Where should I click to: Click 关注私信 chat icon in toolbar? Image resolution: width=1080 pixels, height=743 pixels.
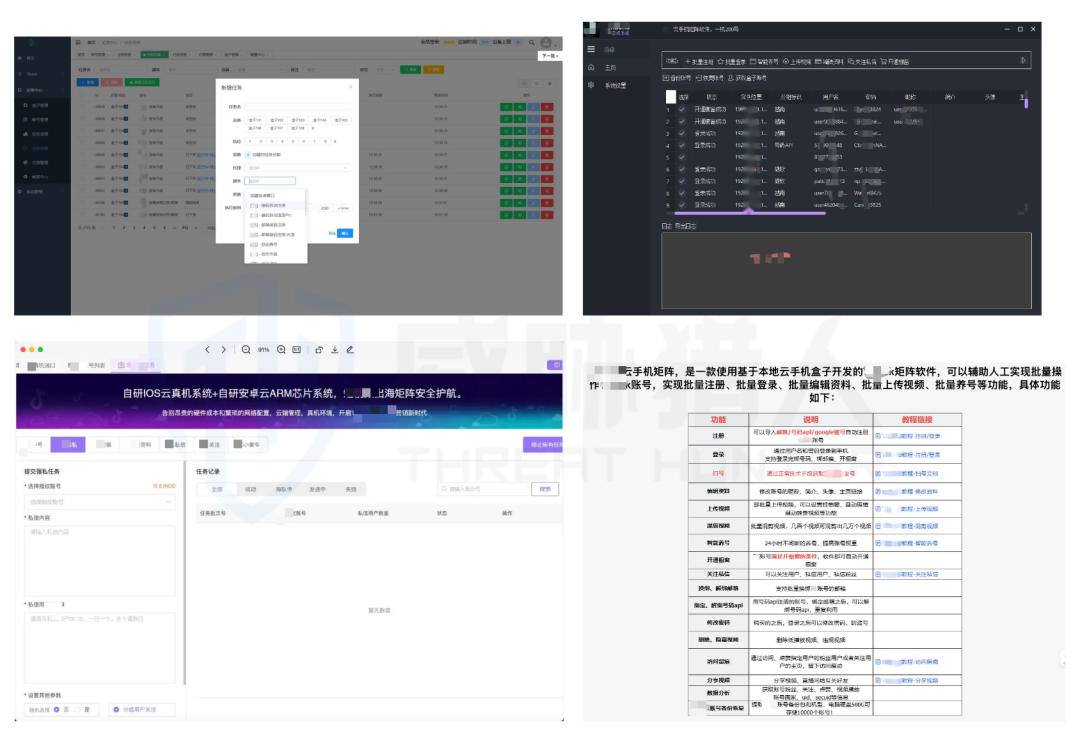851,61
